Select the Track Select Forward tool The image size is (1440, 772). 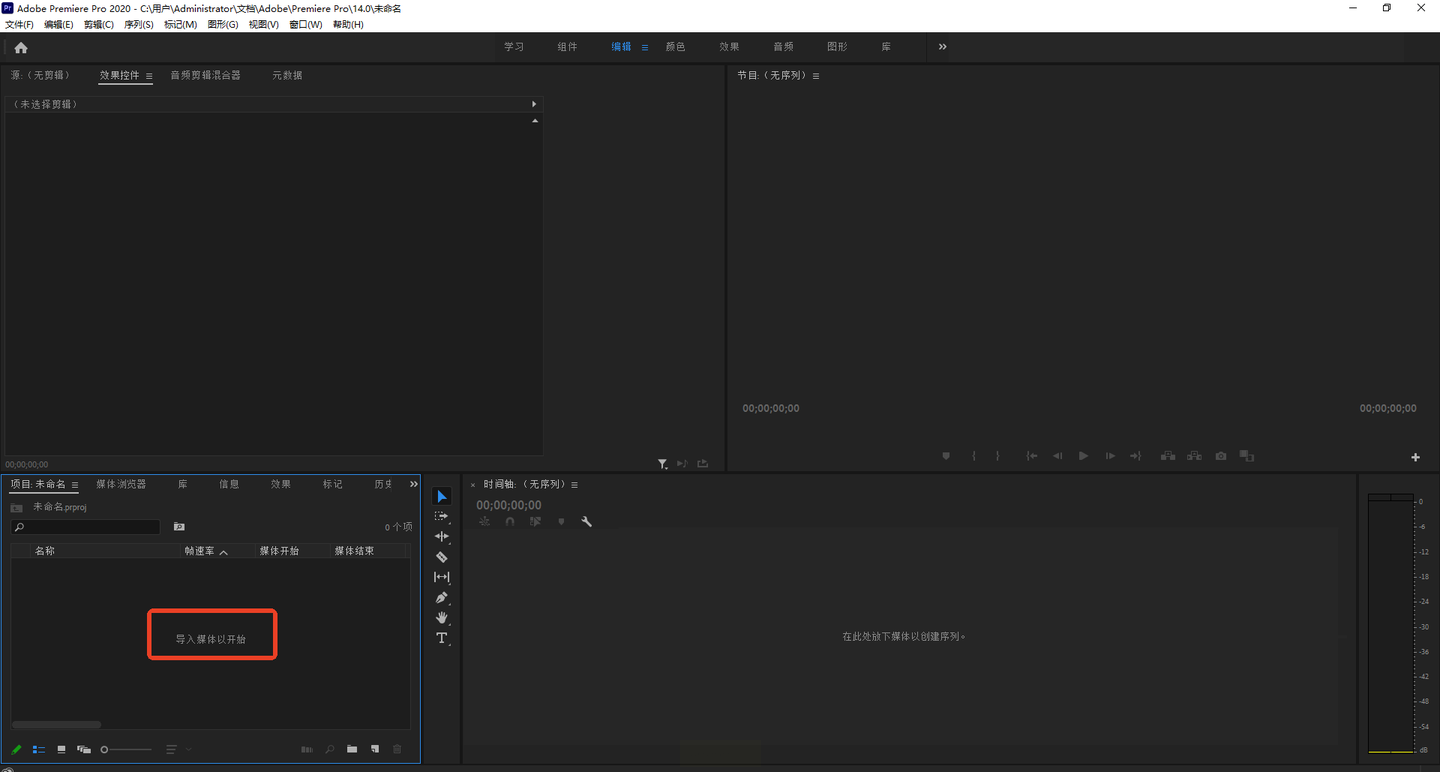(441, 517)
